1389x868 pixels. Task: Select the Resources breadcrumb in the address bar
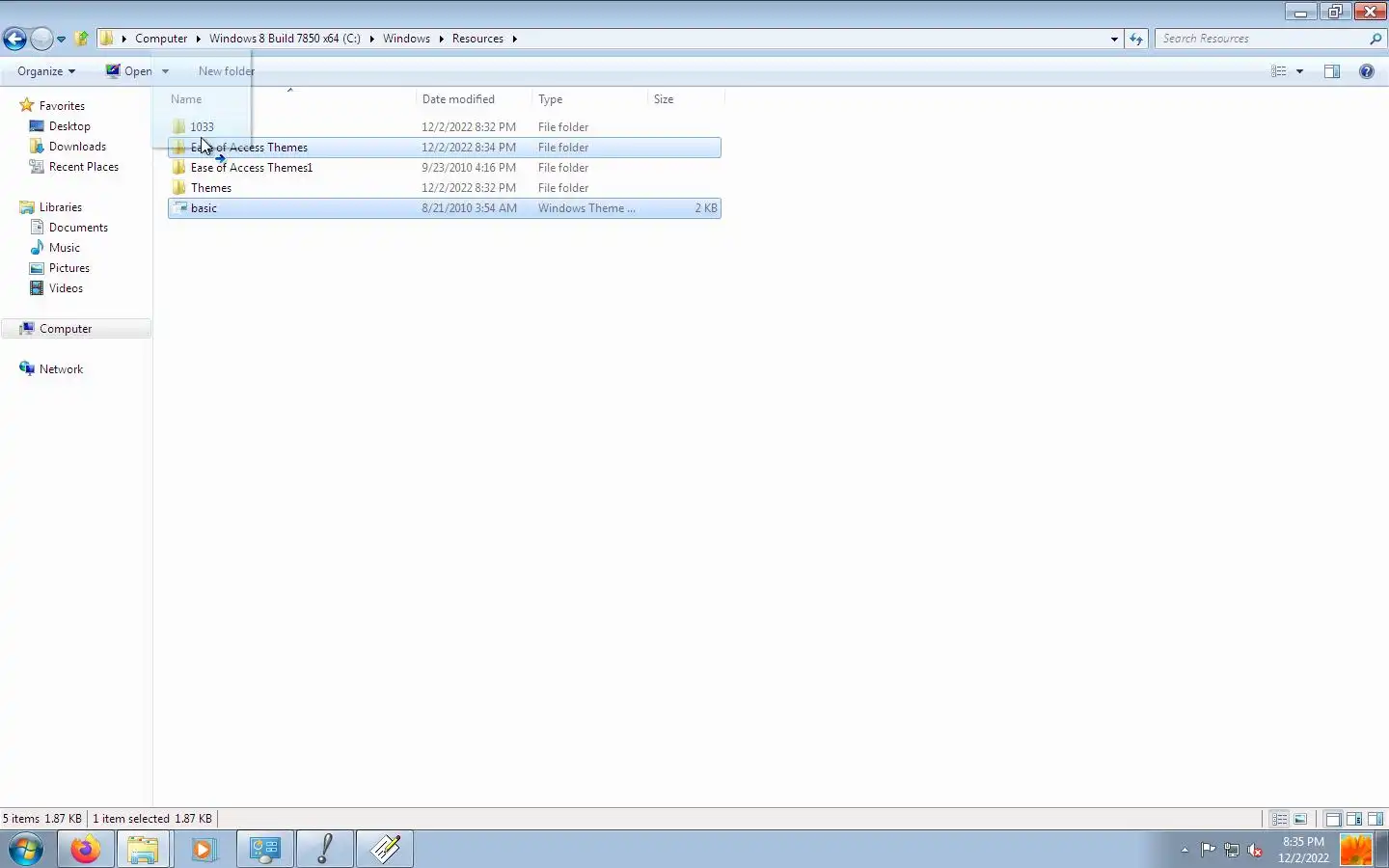click(477, 39)
